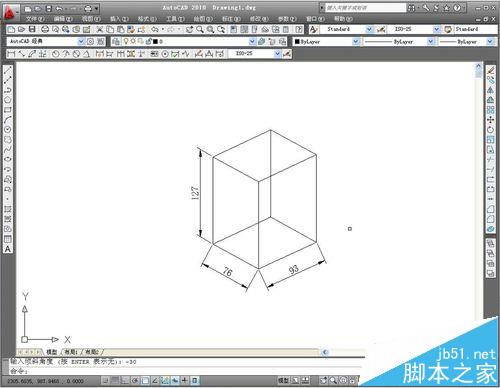Image resolution: width=500 pixels, height=388 pixels.
Task: Select the Rotate tool in modify toolbar
Action: (x=490, y=130)
